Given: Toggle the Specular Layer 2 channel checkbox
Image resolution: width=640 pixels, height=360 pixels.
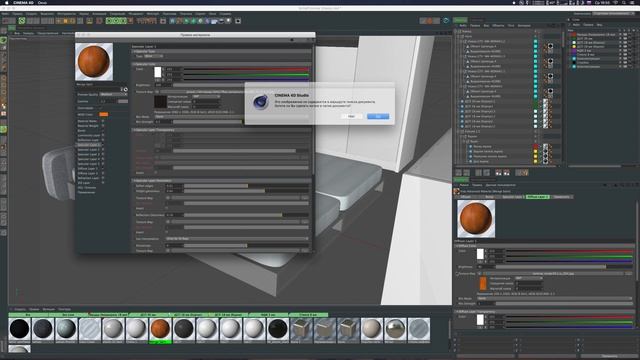Looking at the screenshot, I should point(103,150).
